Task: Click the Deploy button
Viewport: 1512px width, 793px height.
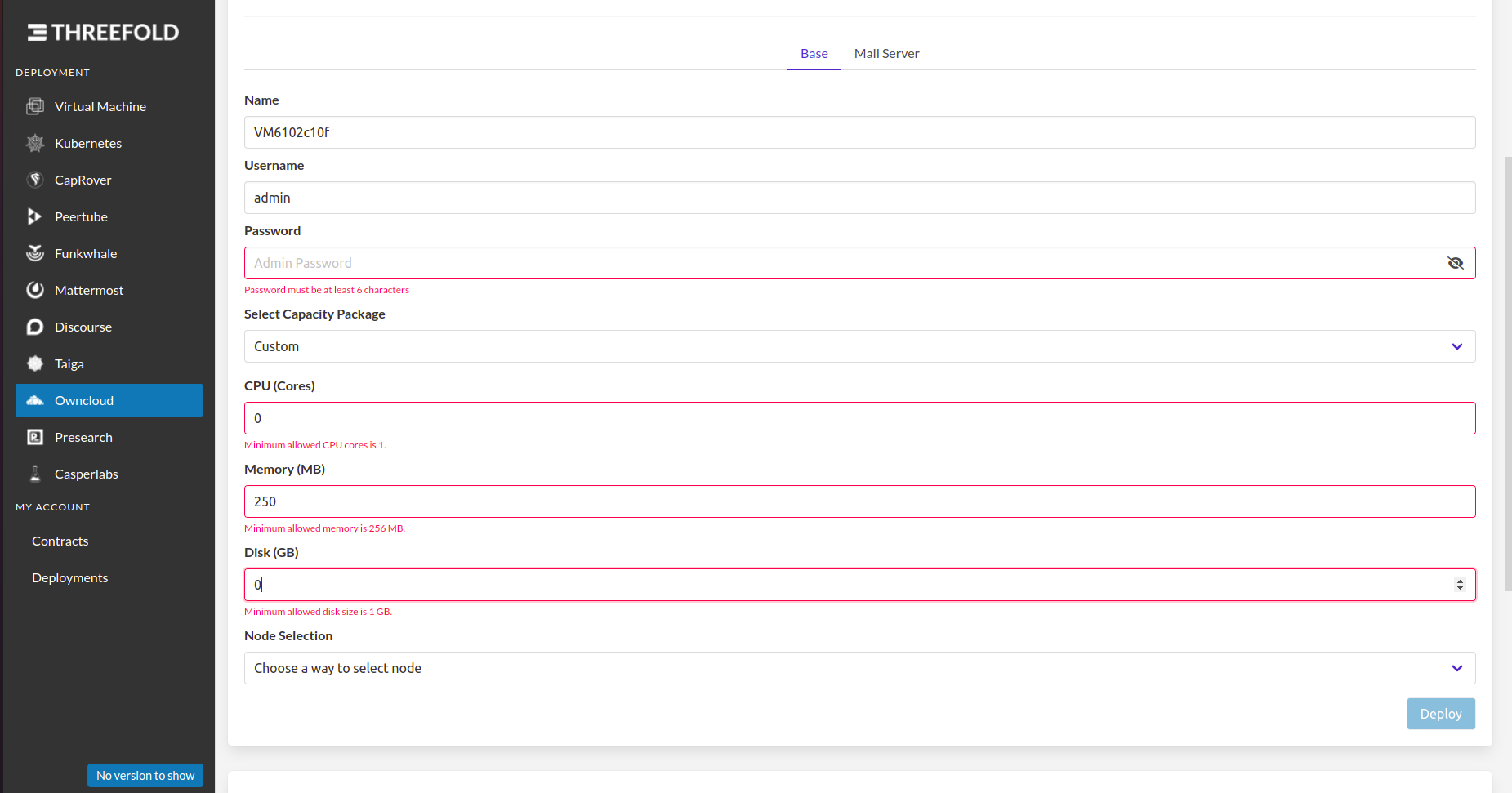Action: [1440, 713]
